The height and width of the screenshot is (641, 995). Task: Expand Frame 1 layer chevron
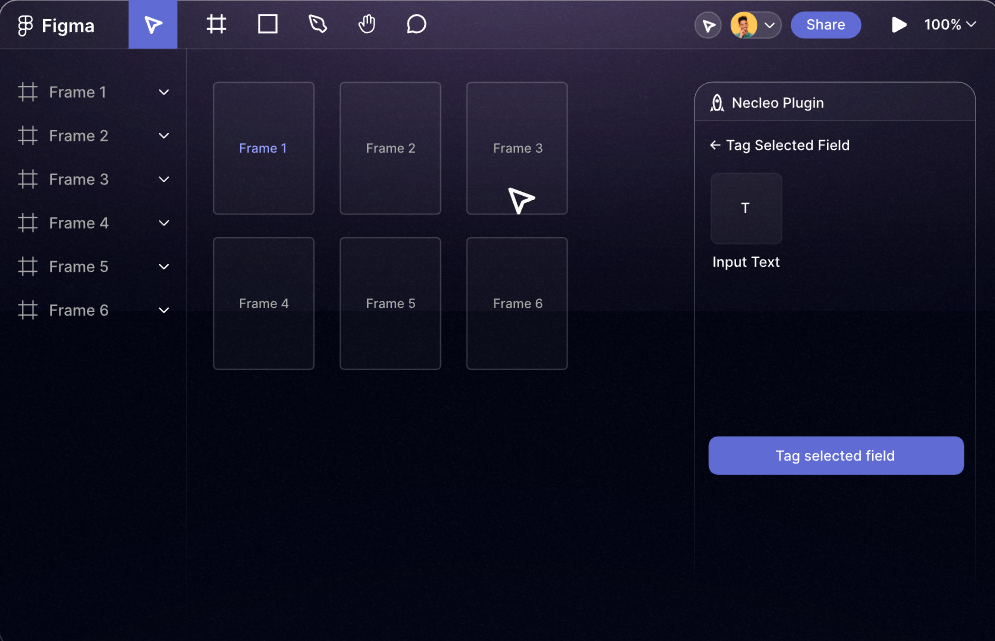[x=164, y=92]
